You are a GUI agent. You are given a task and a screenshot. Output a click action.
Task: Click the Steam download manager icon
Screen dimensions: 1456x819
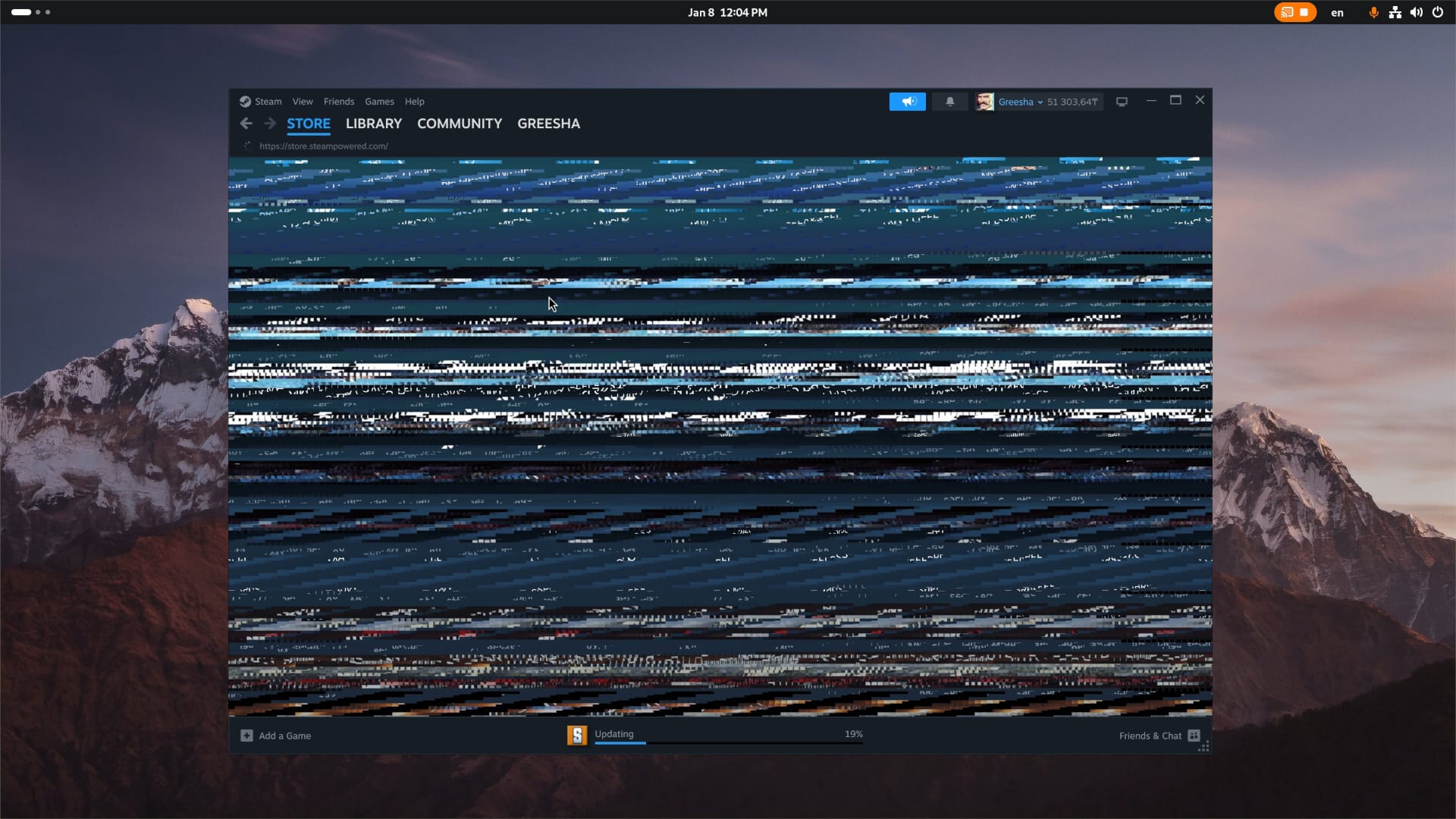pos(577,735)
